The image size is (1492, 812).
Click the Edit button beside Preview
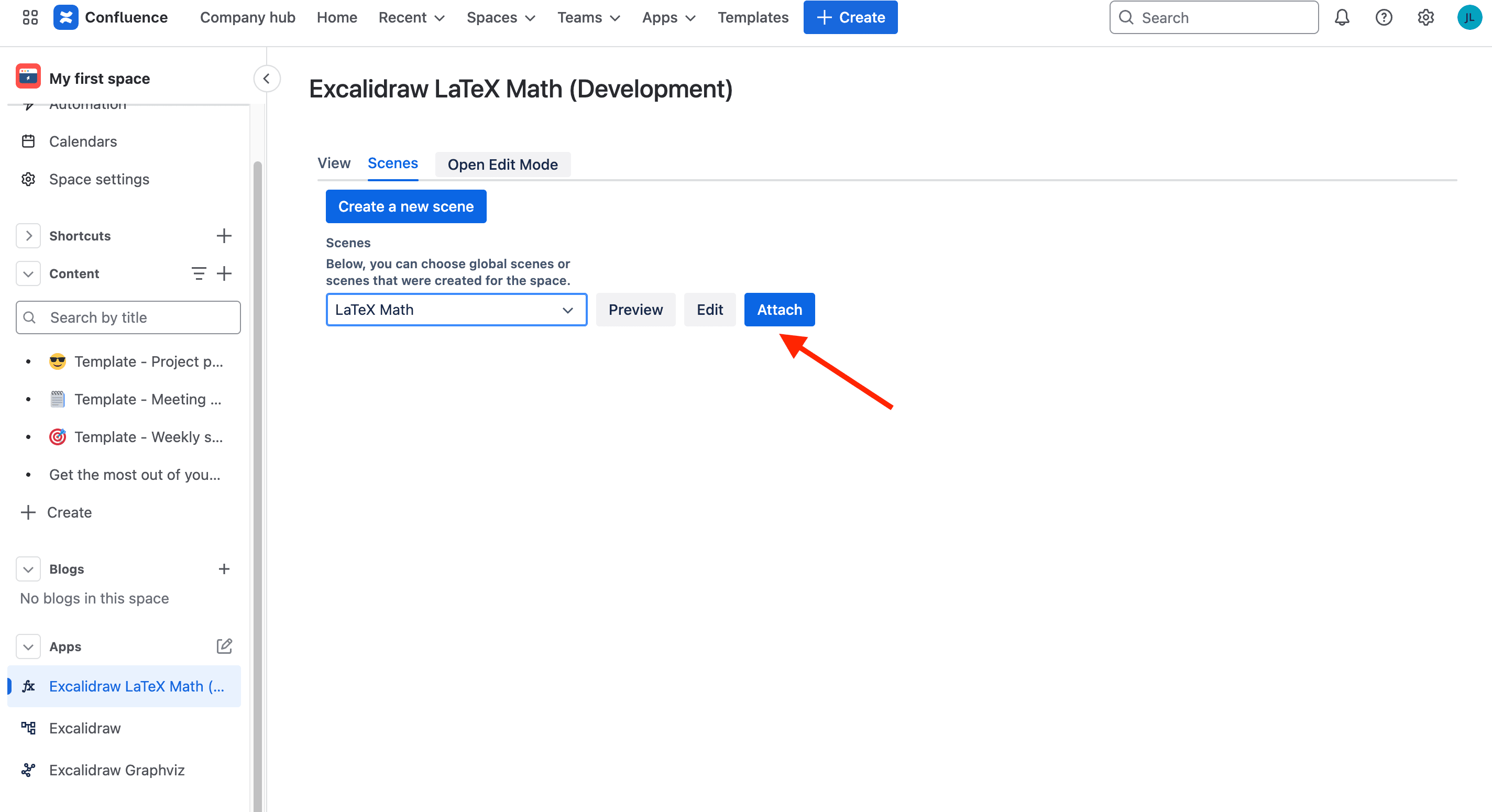[x=709, y=310]
